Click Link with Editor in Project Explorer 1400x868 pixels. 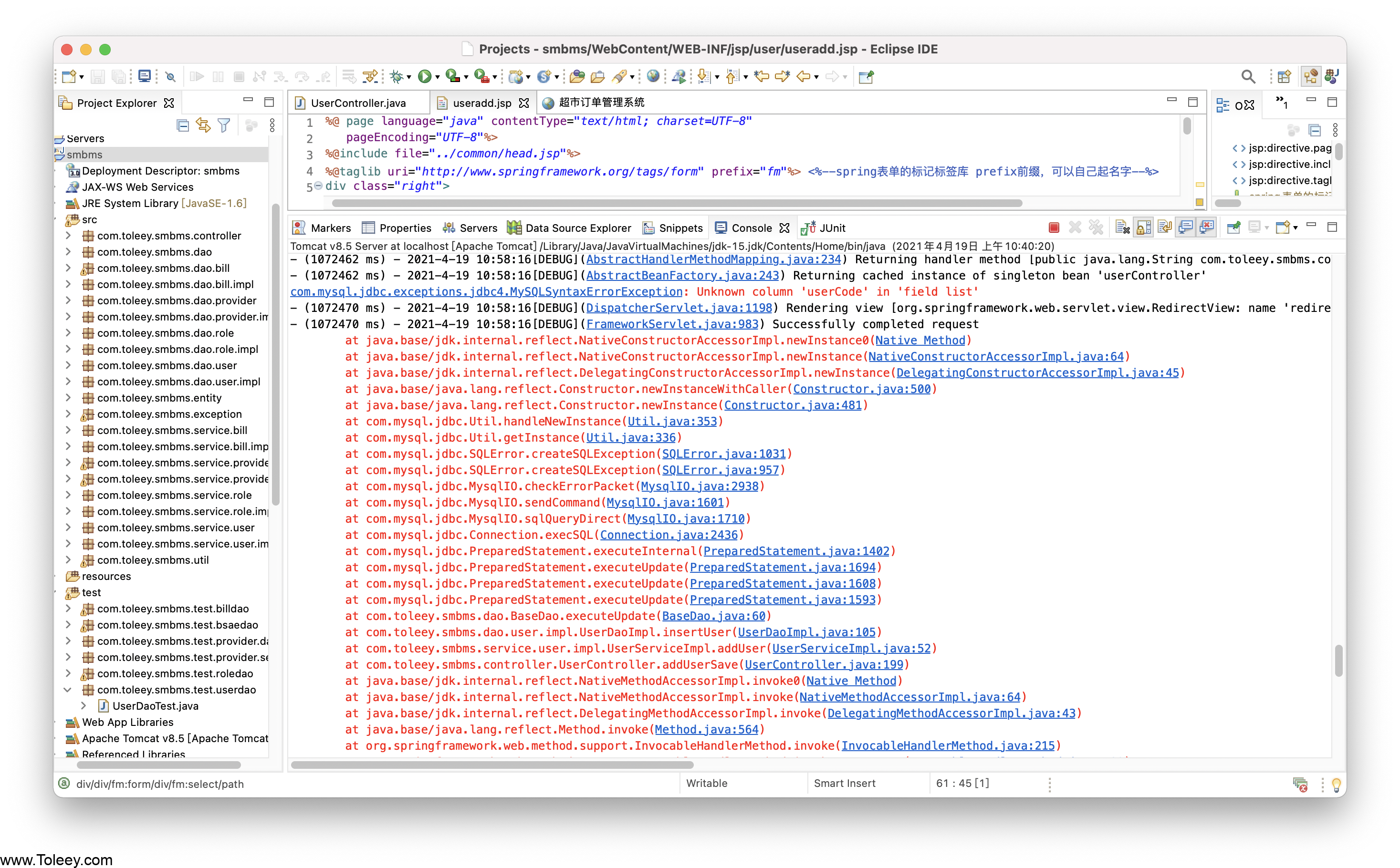[203, 125]
